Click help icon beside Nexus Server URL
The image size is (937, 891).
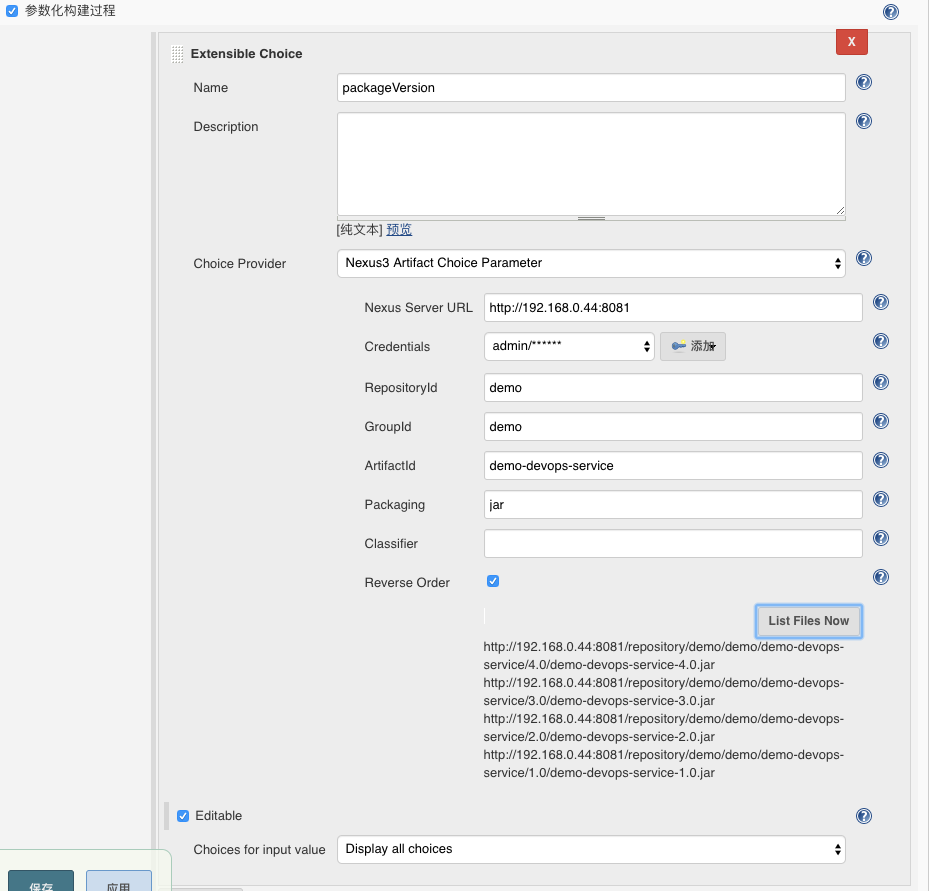pyautogui.click(x=881, y=302)
